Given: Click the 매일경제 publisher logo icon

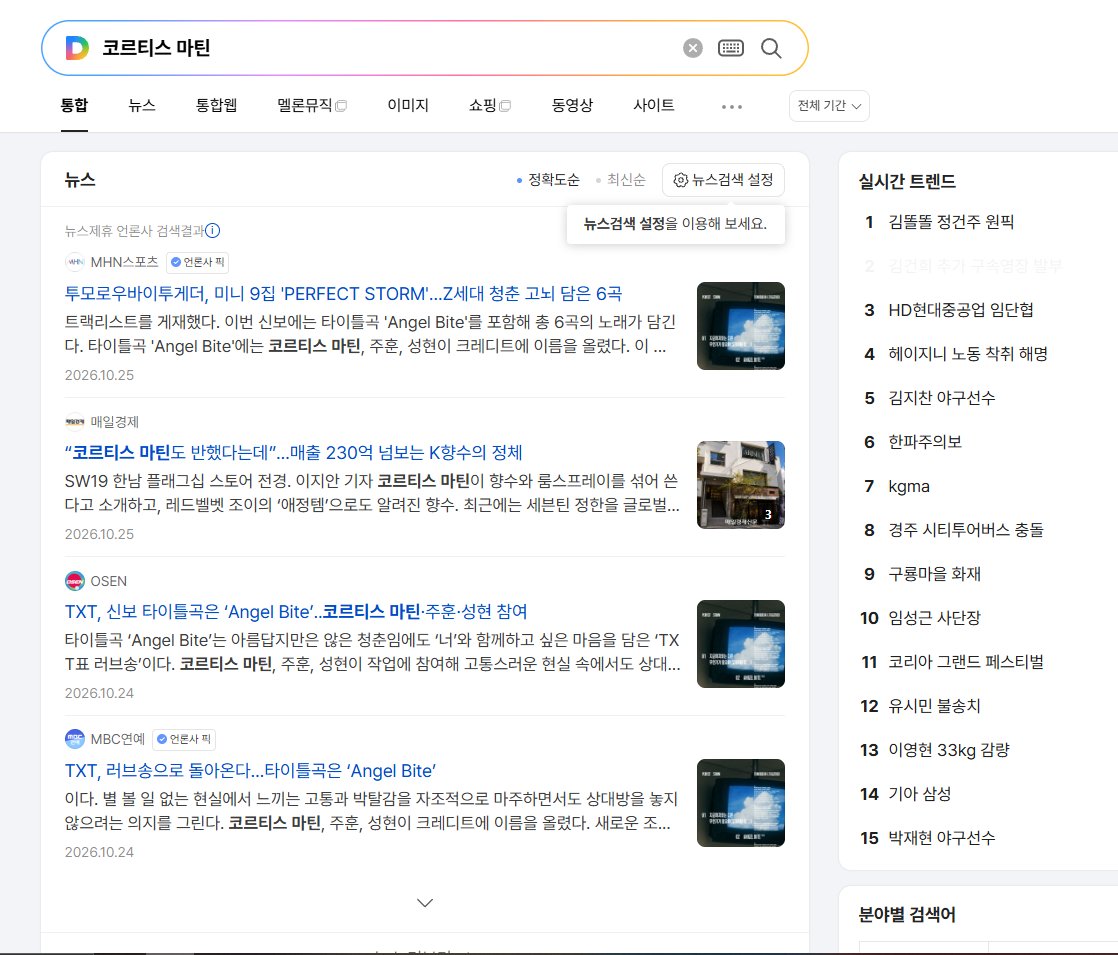Looking at the screenshot, I should 75,422.
